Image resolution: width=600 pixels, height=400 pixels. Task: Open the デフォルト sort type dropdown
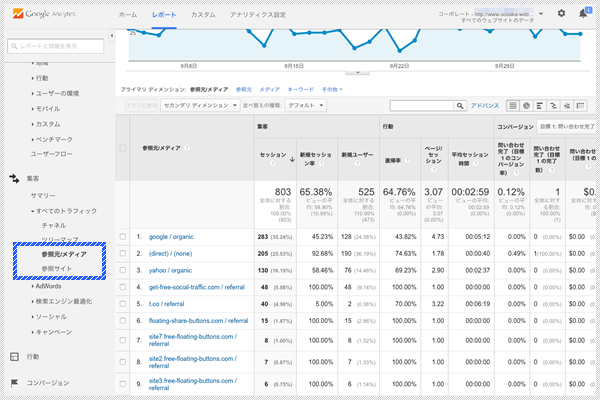pyautogui.click(x=305, y=105)
